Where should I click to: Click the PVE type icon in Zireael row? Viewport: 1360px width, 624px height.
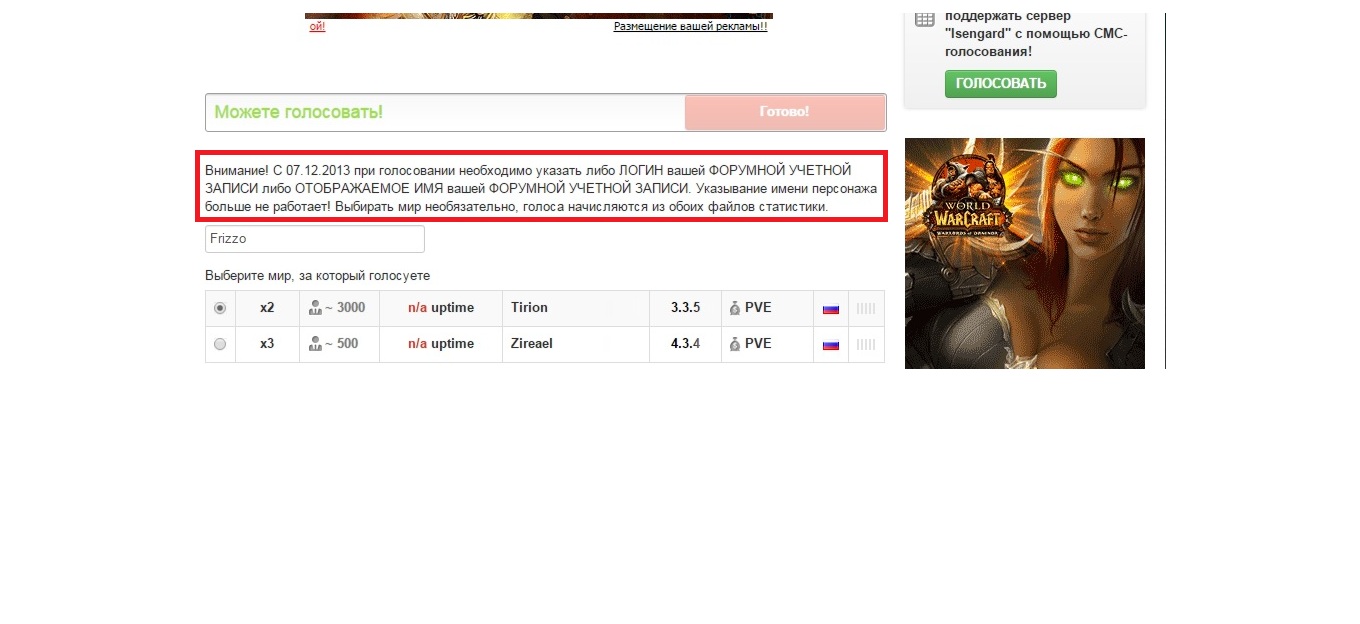[735, 344]
